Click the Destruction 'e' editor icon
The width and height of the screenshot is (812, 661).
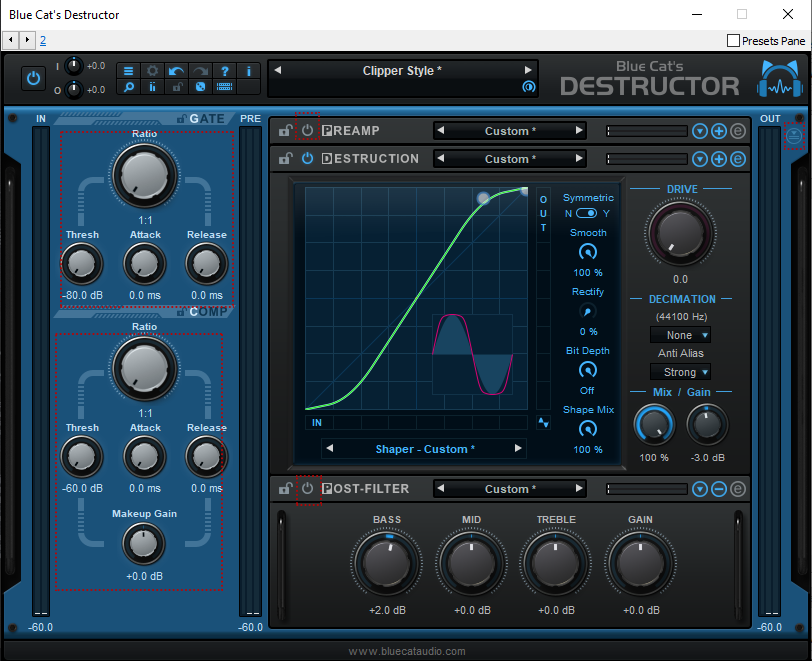click(x=738, y=159)
